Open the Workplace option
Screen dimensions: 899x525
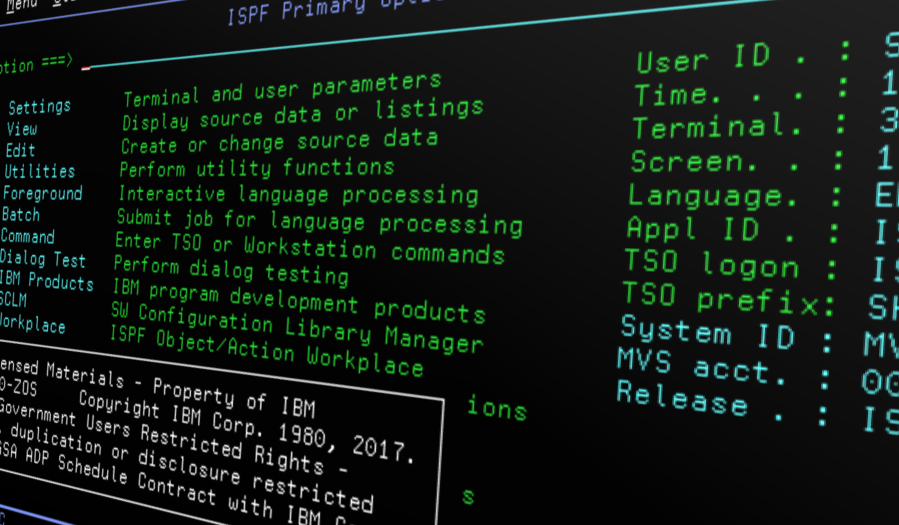coord(32,326)
